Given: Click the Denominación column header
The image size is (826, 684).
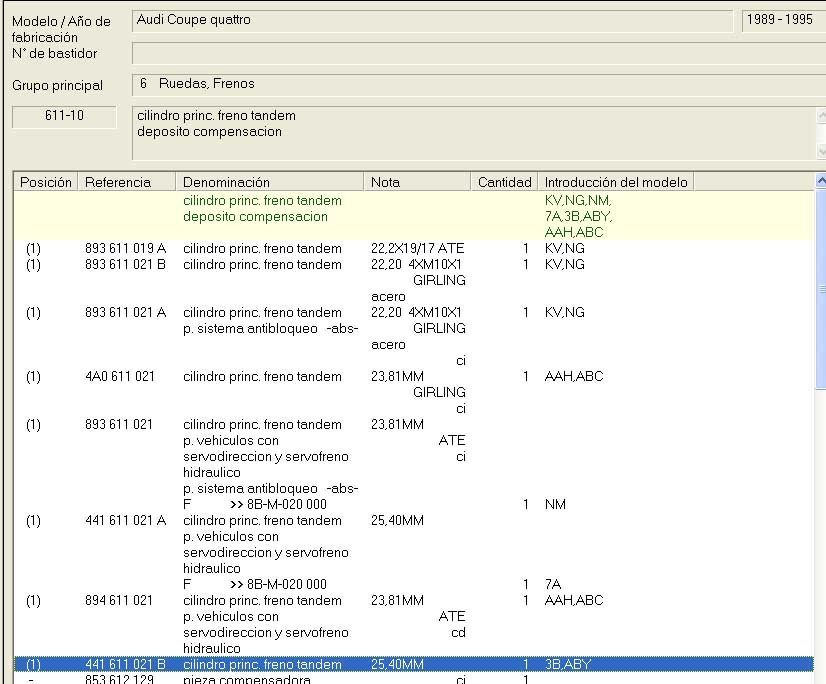Looking at the screenshot, I should pyautogui.click(x=269, y=182).
